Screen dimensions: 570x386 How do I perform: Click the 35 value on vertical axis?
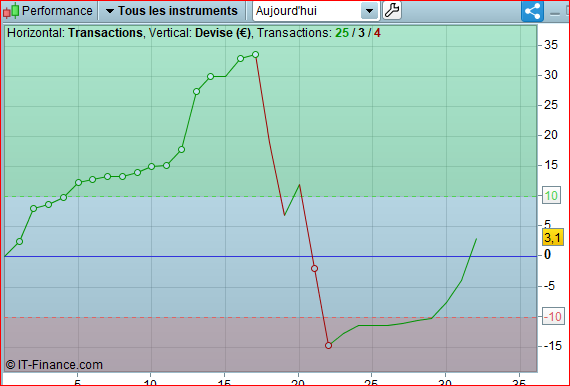(x=551, y=45)
